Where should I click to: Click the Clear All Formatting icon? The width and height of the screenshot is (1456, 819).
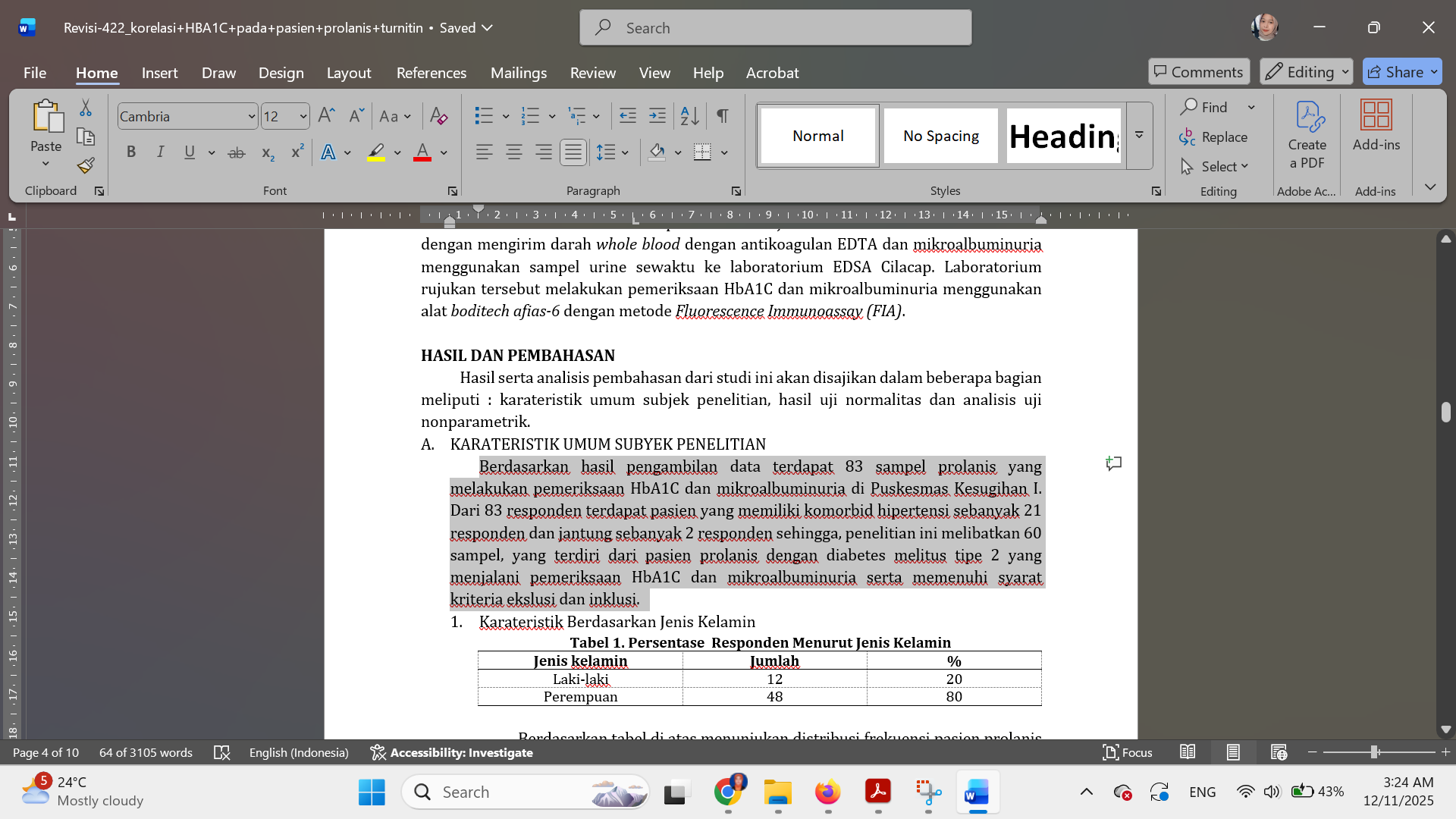pos(438,116)
